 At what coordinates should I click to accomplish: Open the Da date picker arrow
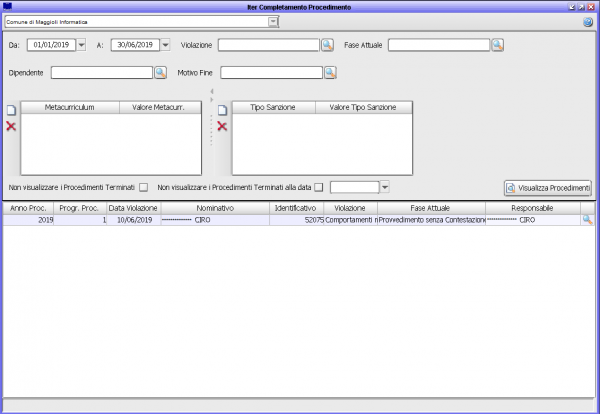click(x=81, y=45)
